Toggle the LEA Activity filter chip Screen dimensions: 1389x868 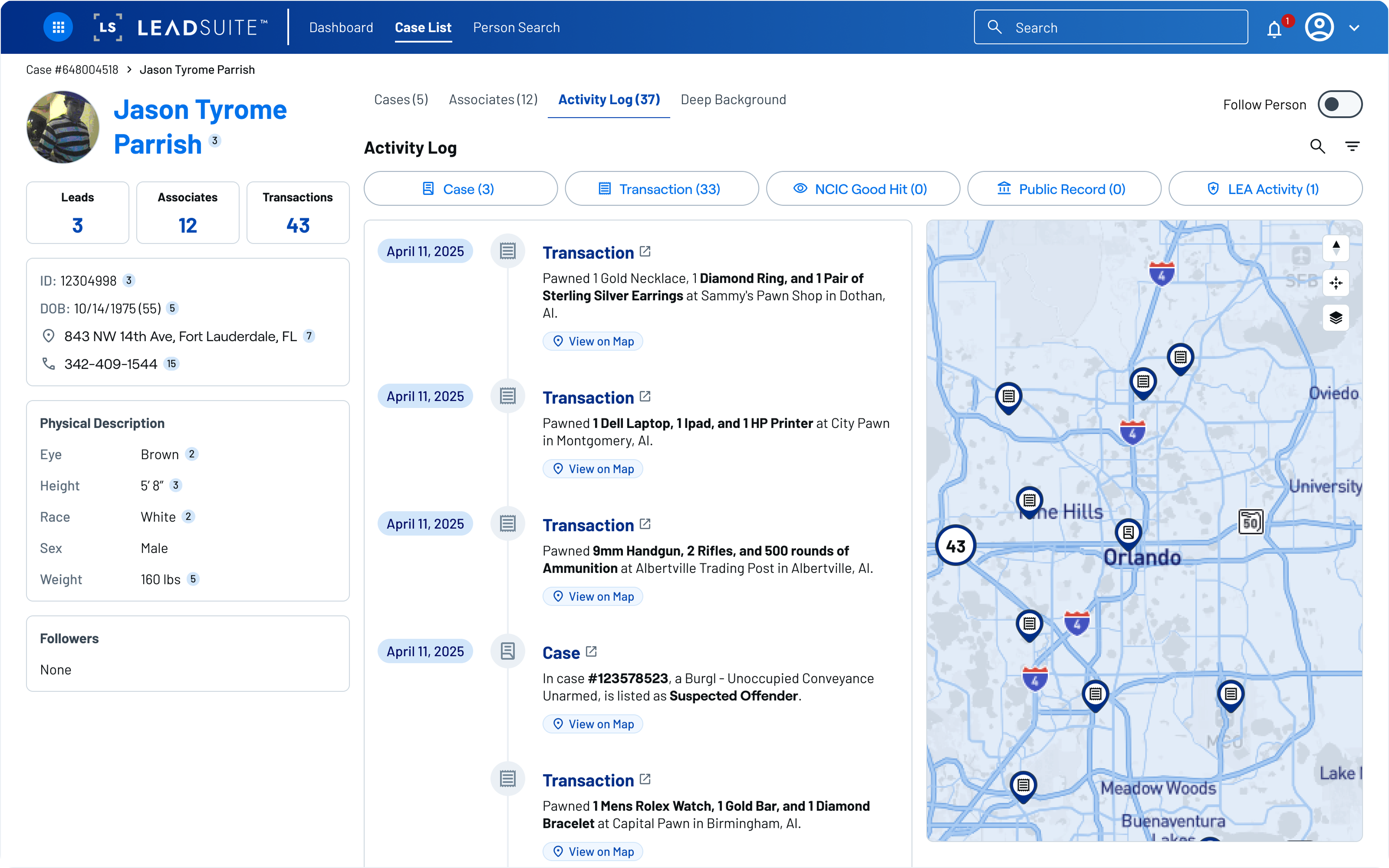point(1265,189)
